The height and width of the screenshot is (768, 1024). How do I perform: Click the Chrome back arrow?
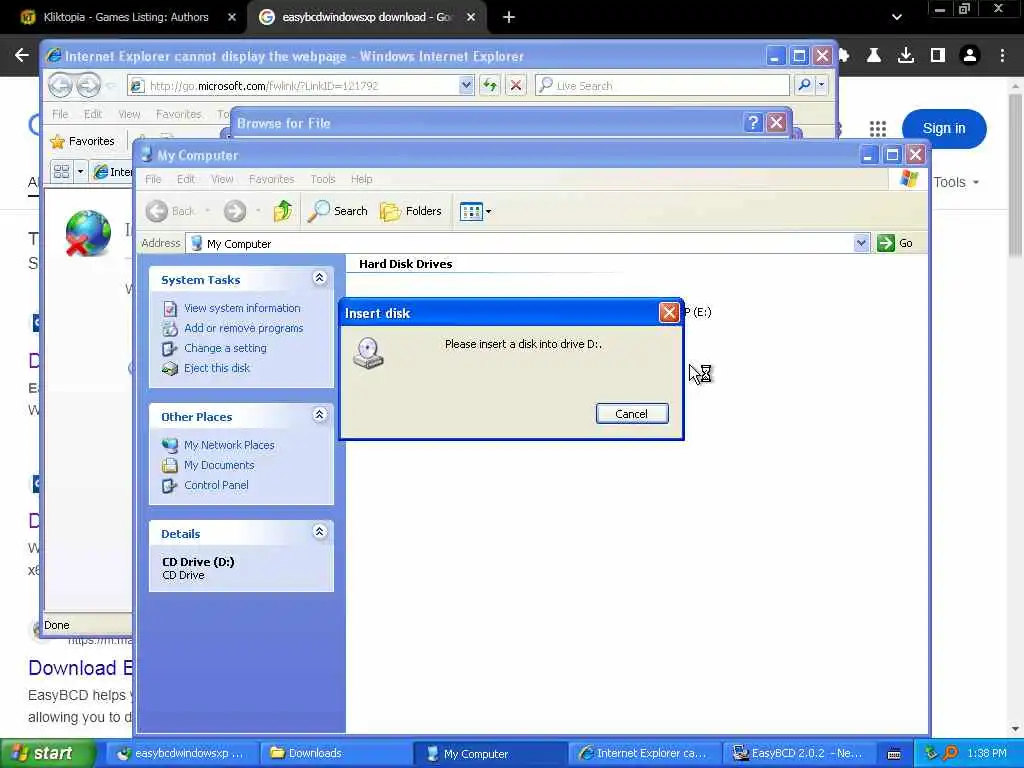pos(22,56)
